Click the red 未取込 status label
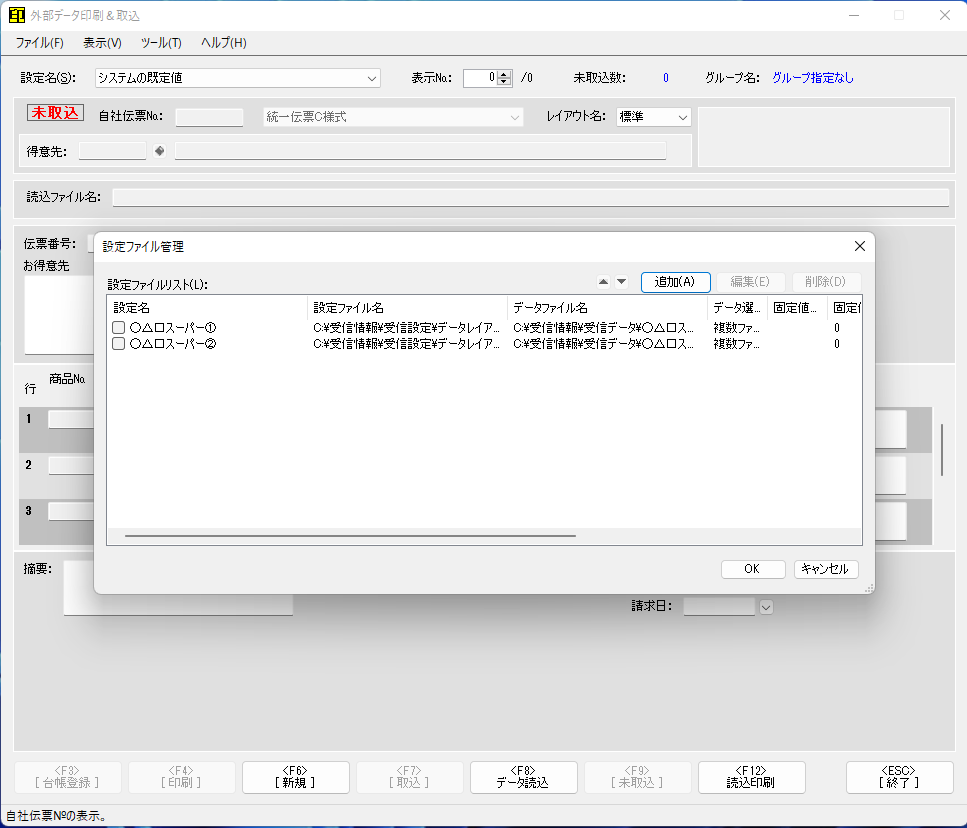 pos(56,113)
